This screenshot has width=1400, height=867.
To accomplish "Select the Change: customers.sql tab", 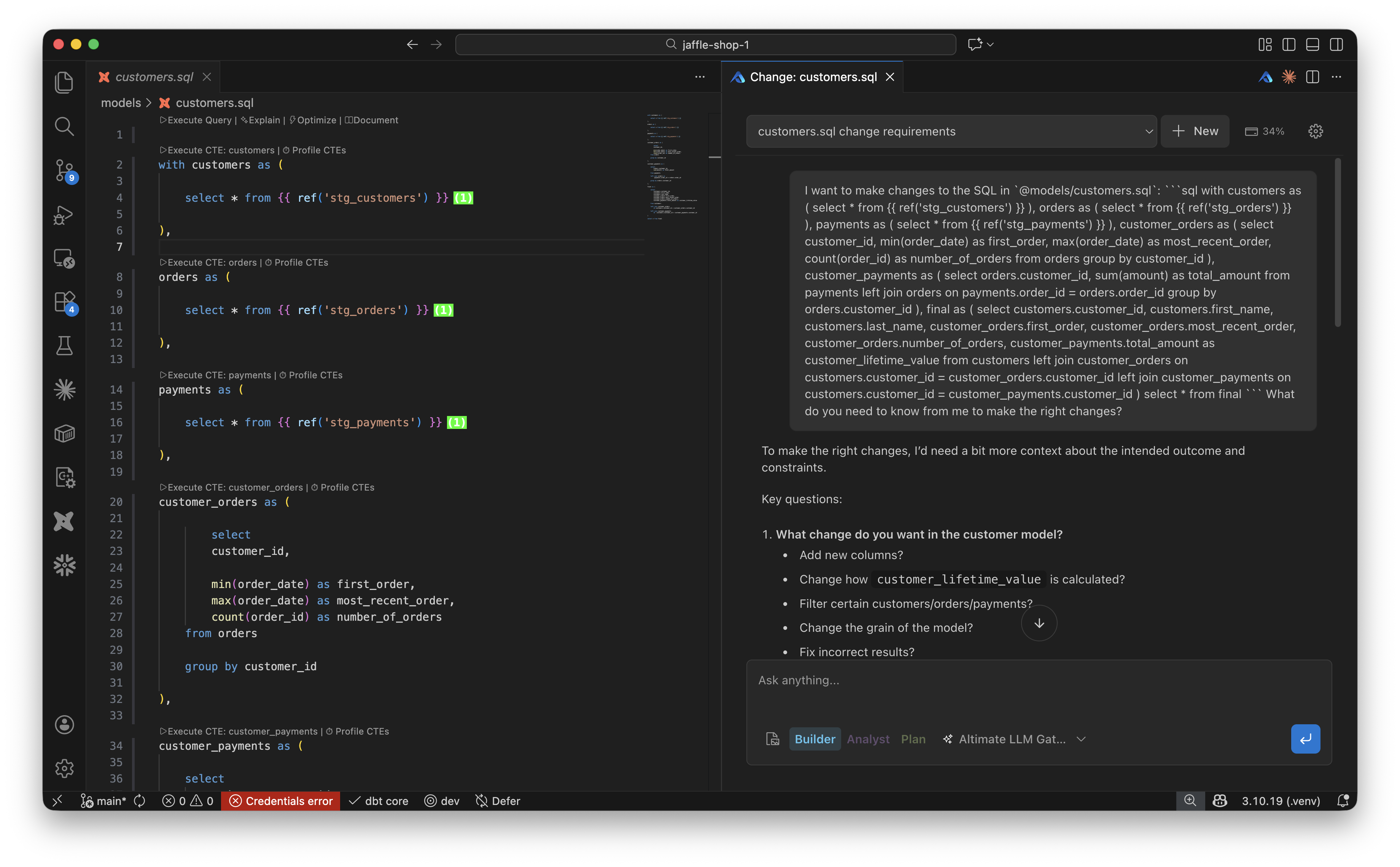I will point(813,77).
